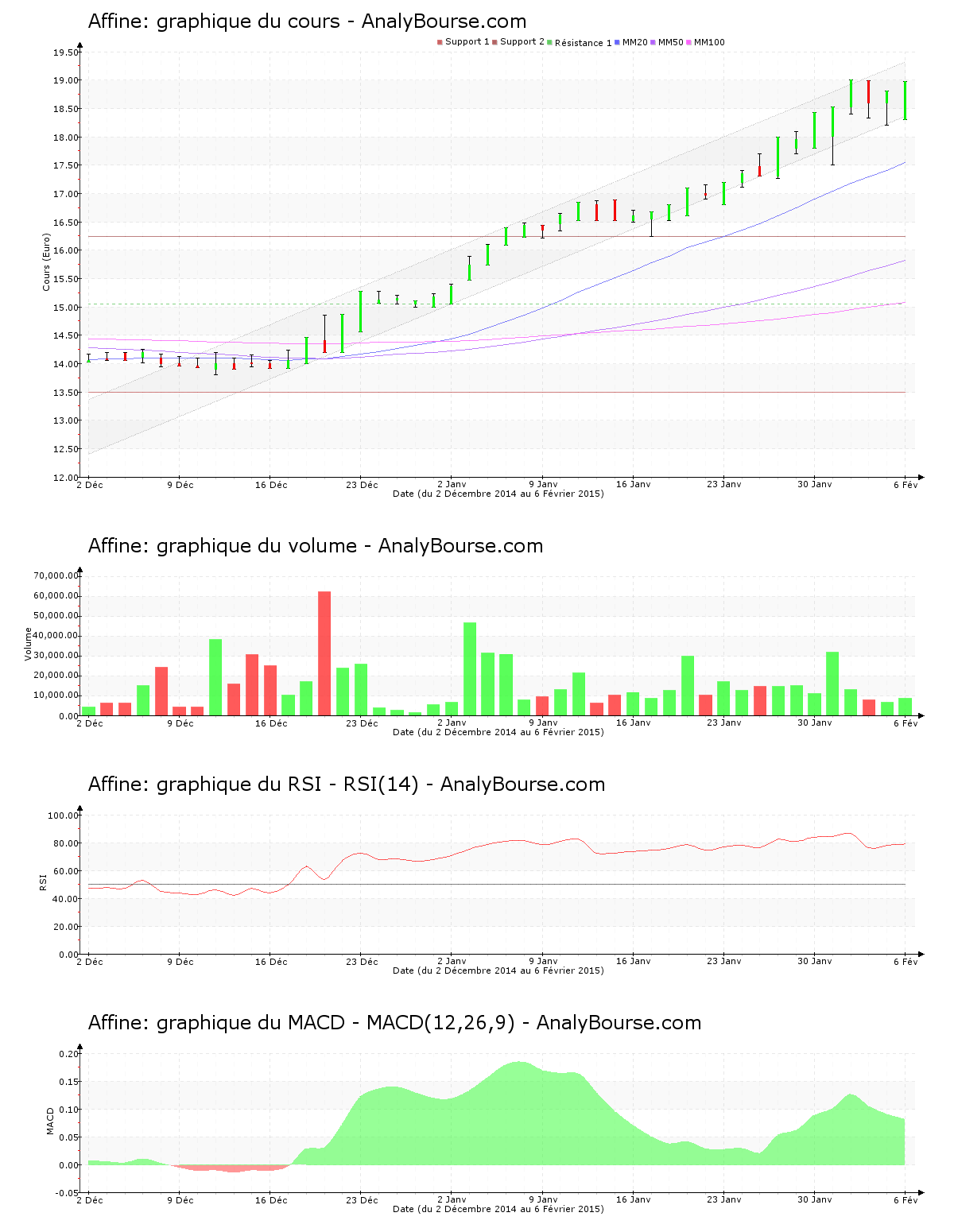This screenshot has width=954, height=1232.
Task: Select the 'Résistance 1' legend label
Action: point(584,43)
